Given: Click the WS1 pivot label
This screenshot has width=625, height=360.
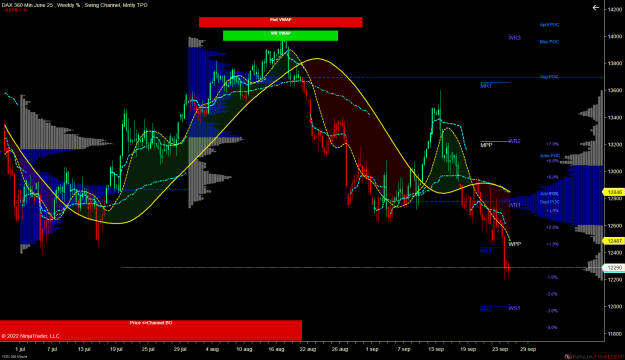Looking at the screenshot, I should 515,308.
